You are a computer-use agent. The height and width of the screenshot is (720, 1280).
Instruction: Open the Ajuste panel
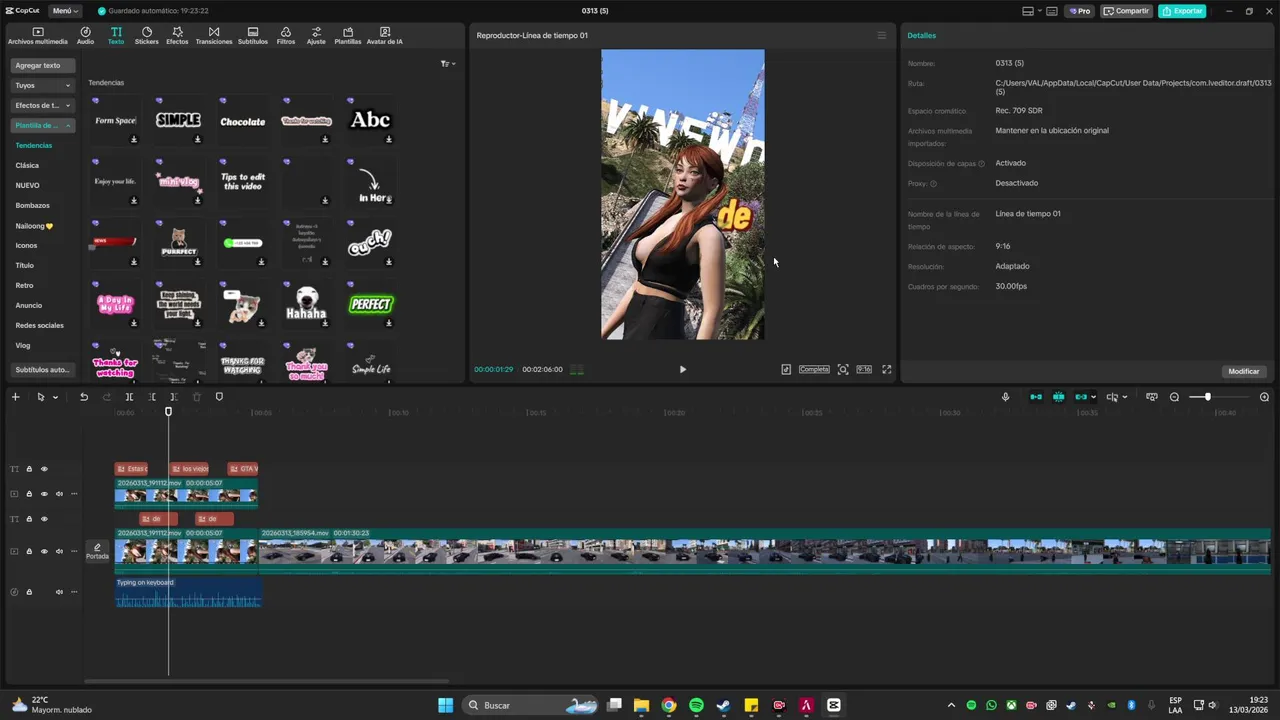316,36
